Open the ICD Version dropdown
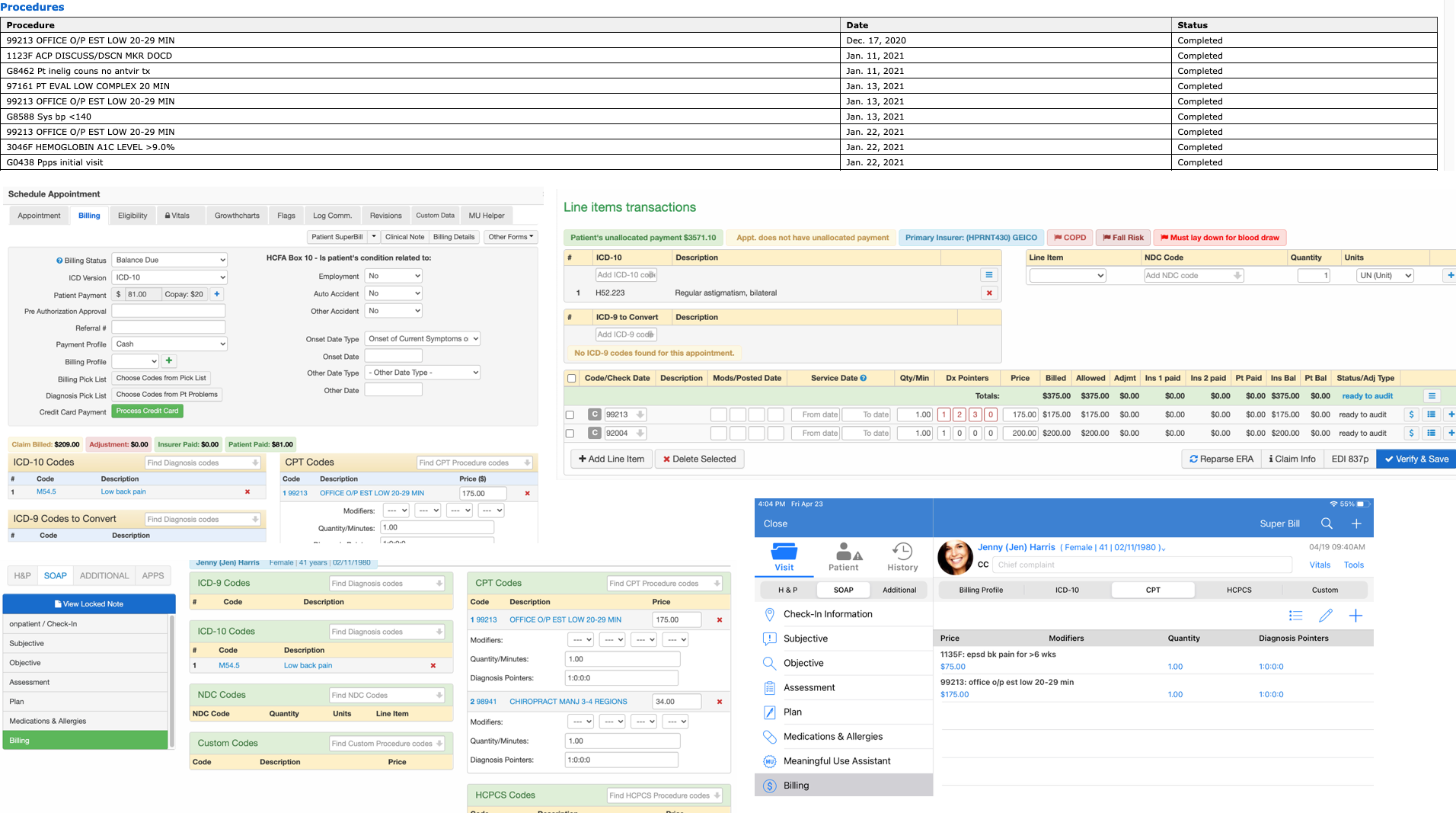The image size is (1456, 813). click(169, 277)
